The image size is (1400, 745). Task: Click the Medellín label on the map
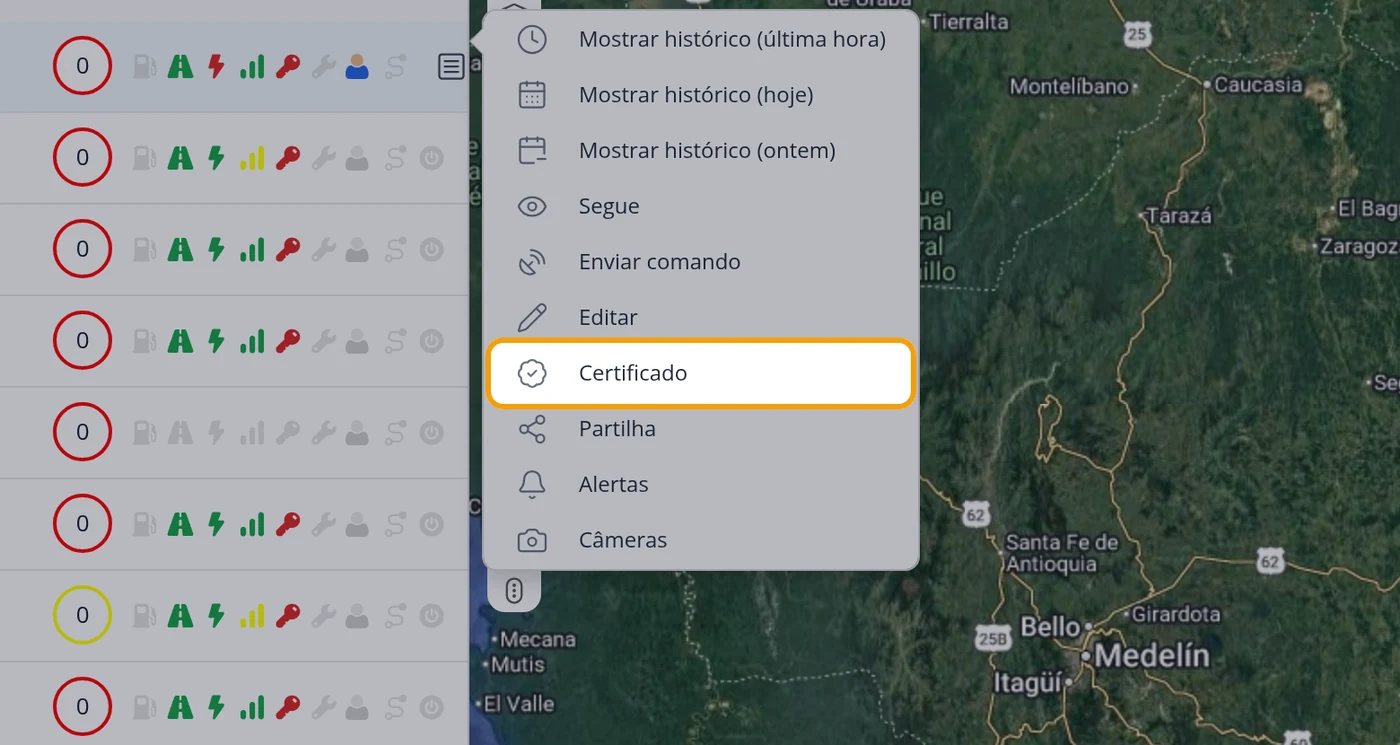(x=1151, y=657)
